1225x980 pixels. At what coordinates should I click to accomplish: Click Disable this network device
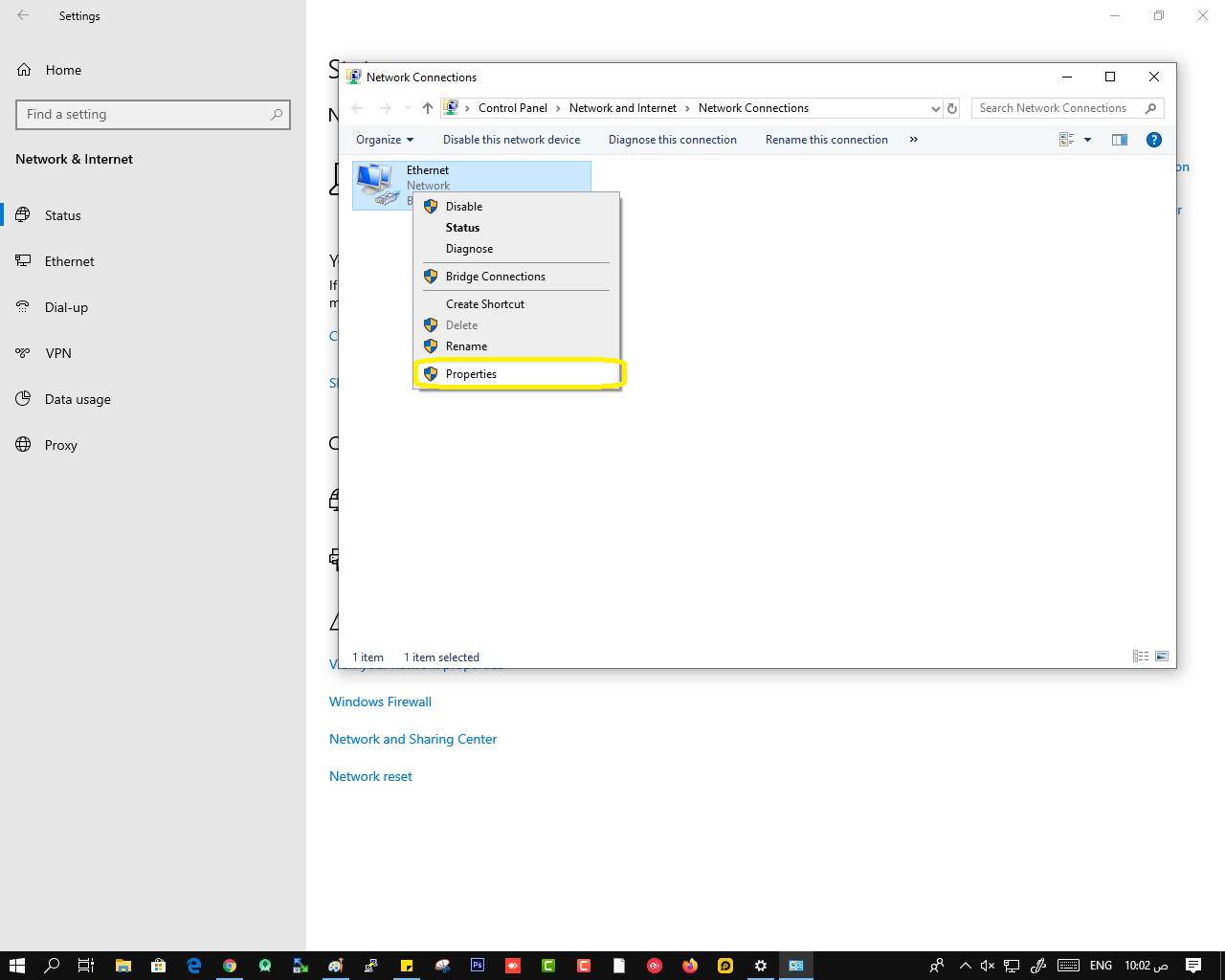511,140
